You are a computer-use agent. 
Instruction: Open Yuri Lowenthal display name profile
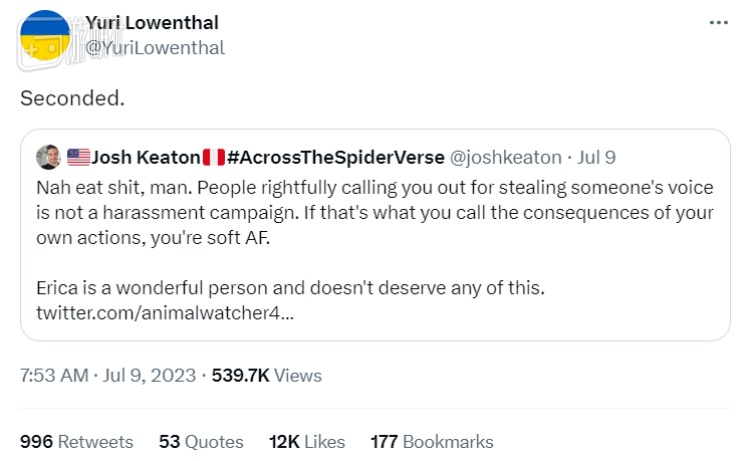coord(152,22)
